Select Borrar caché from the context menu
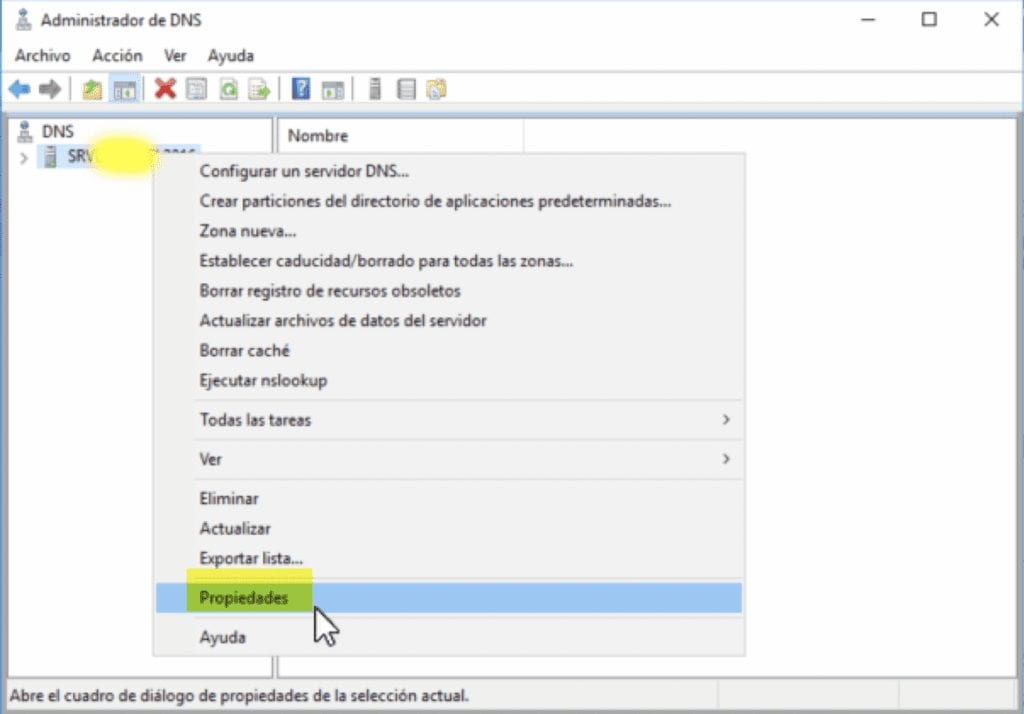Image resolution: width=1024 pixels, height=714 pixels. click(242, 351)
